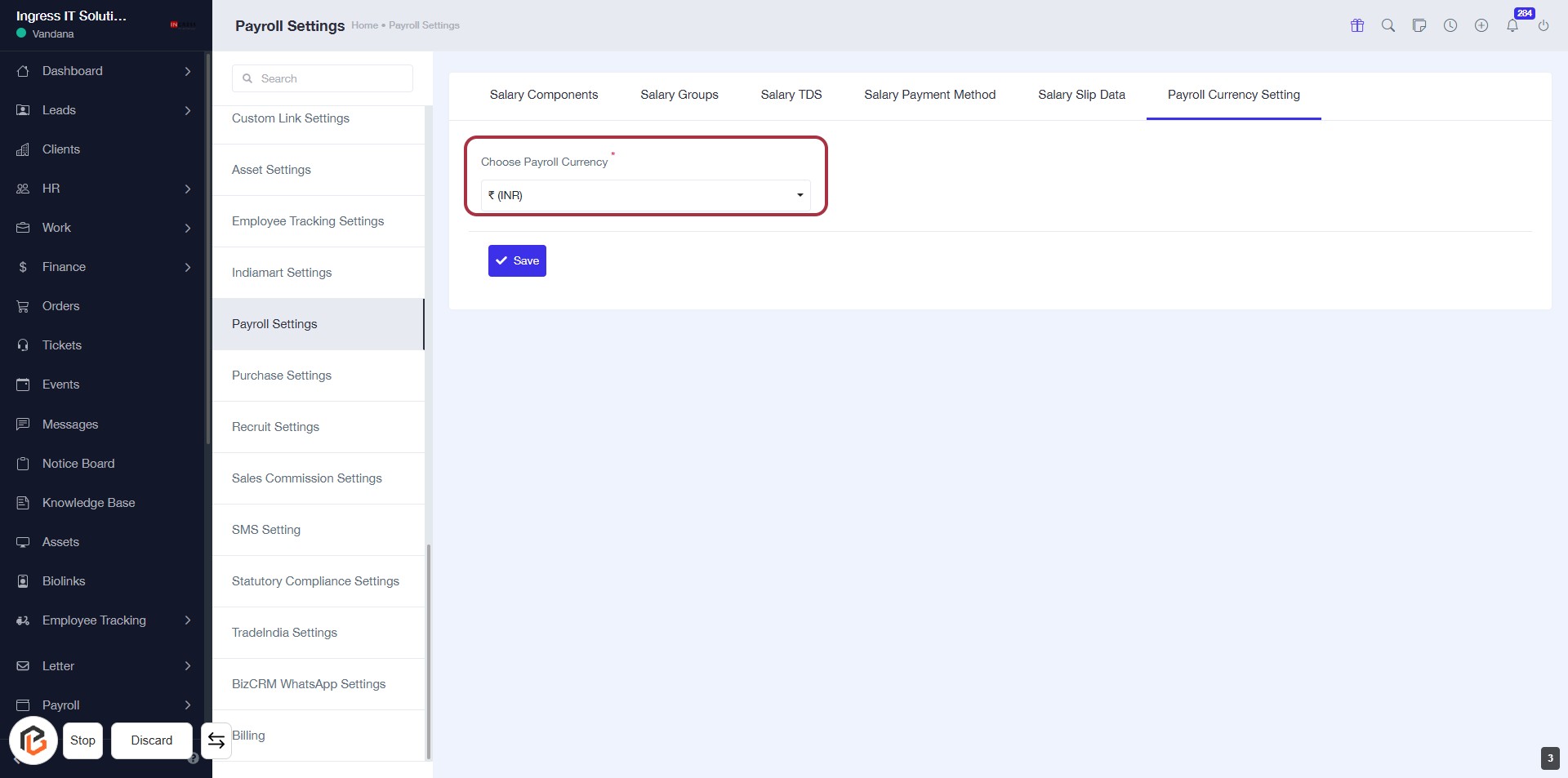The width and height of the screenshot is (1568, 778).
Task: Click the gift icon in top bar
Action: (1356, 25)
